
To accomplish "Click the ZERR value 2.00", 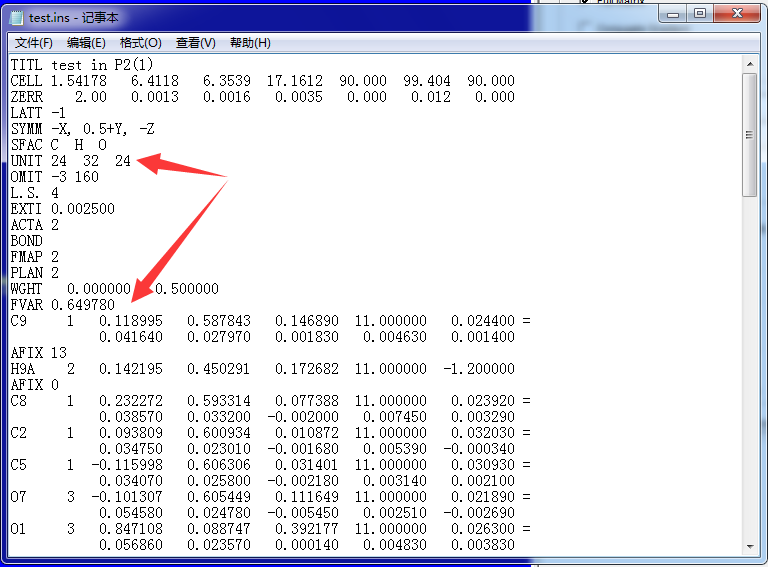I will (91, 97).
